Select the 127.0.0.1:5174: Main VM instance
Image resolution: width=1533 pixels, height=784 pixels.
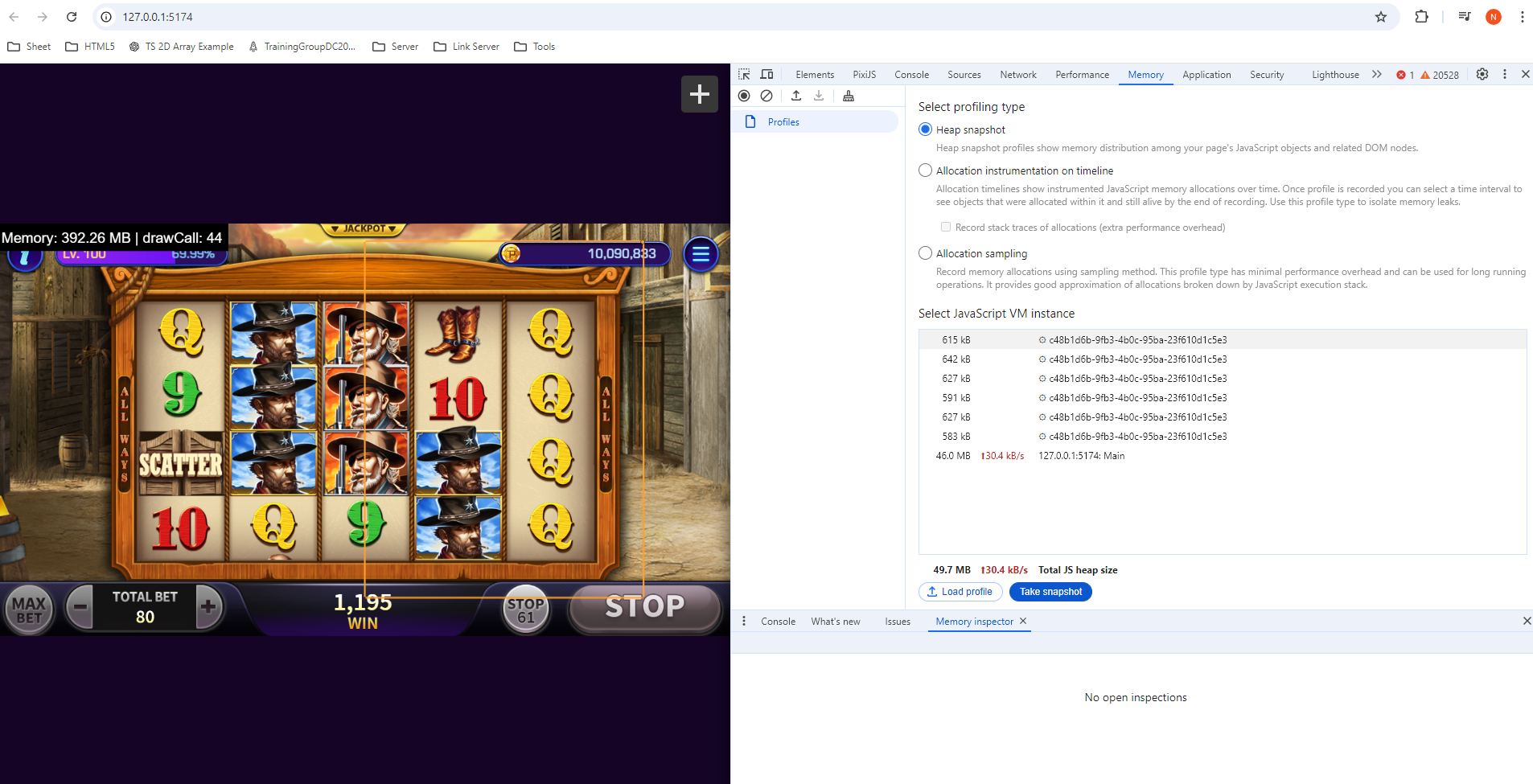[x=1223, y=456]
